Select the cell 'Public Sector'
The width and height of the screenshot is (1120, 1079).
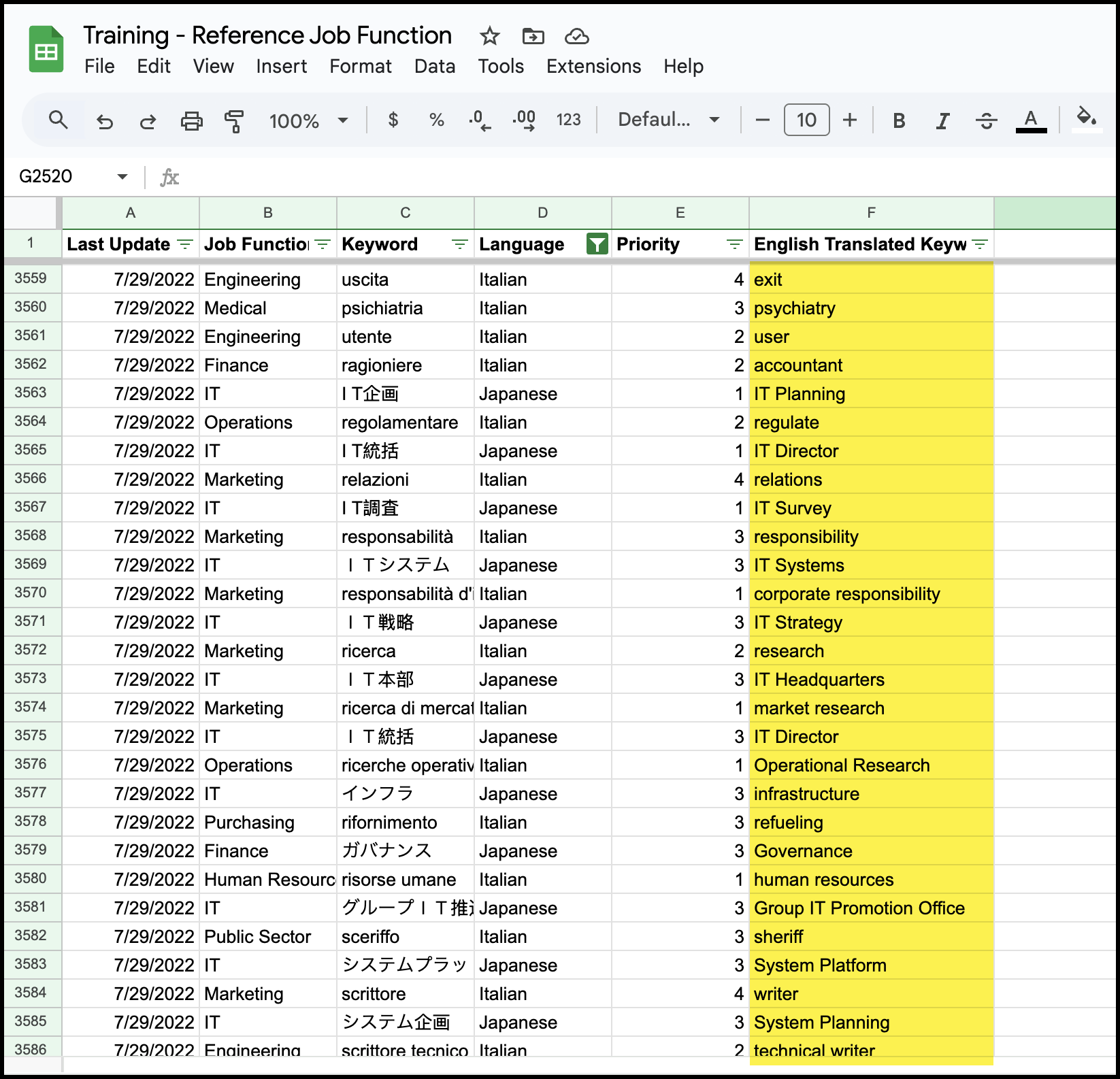[x=268, y=937]
